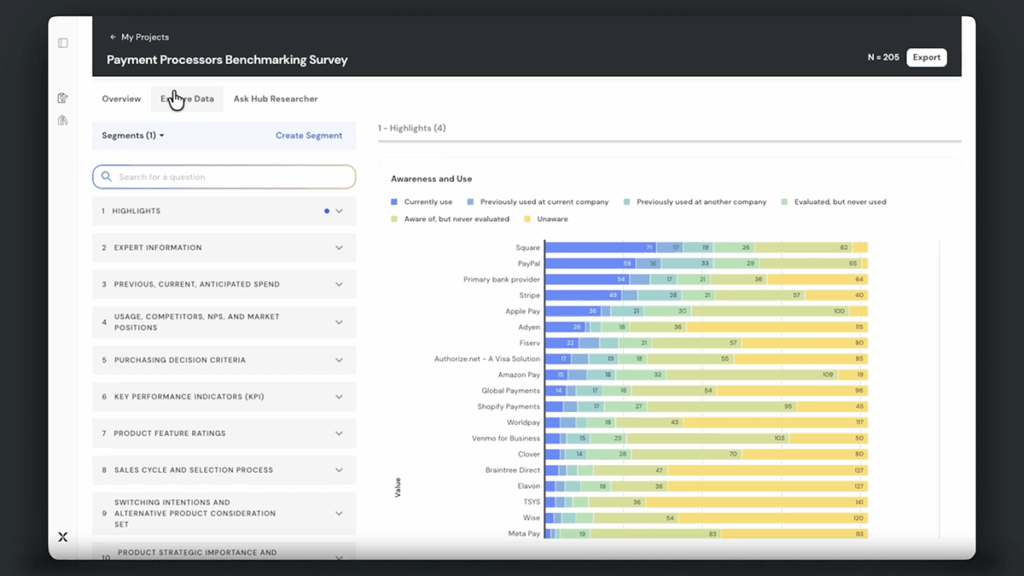Expand the Expert Information section chevron
The height and width of the screenshot is (576, 1024).
(339, 248)
